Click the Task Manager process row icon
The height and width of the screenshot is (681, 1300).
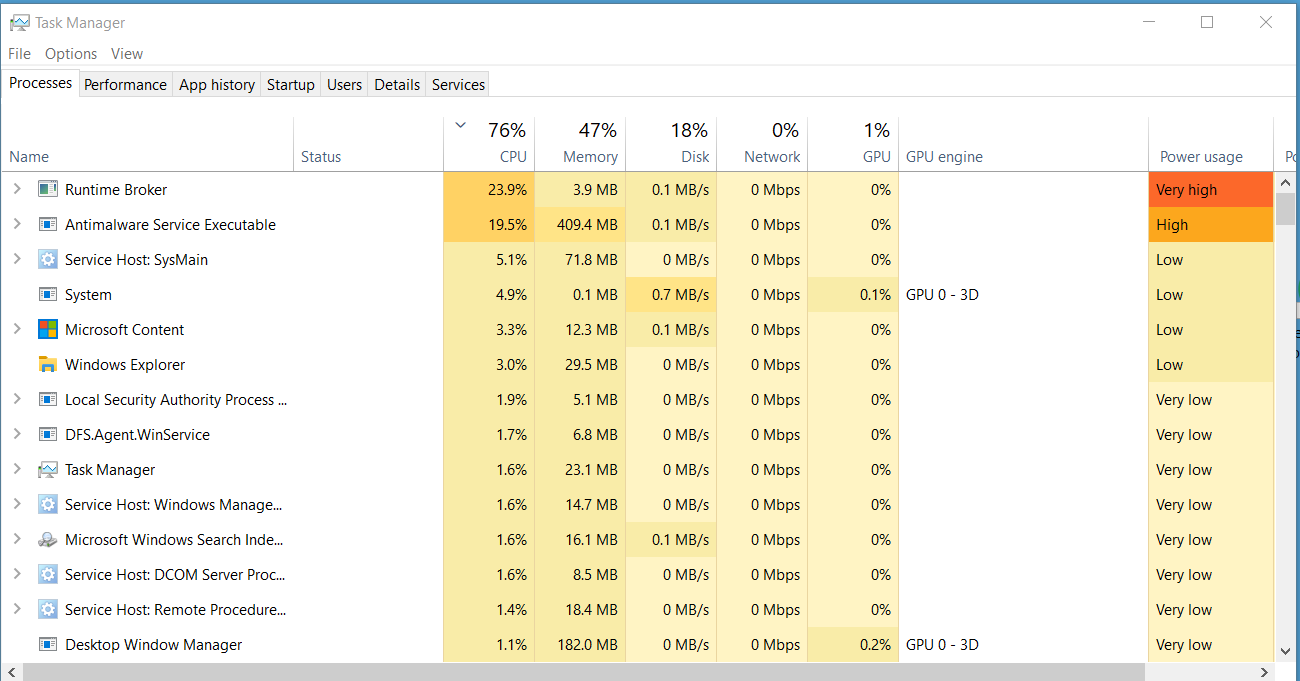[48, 469]
